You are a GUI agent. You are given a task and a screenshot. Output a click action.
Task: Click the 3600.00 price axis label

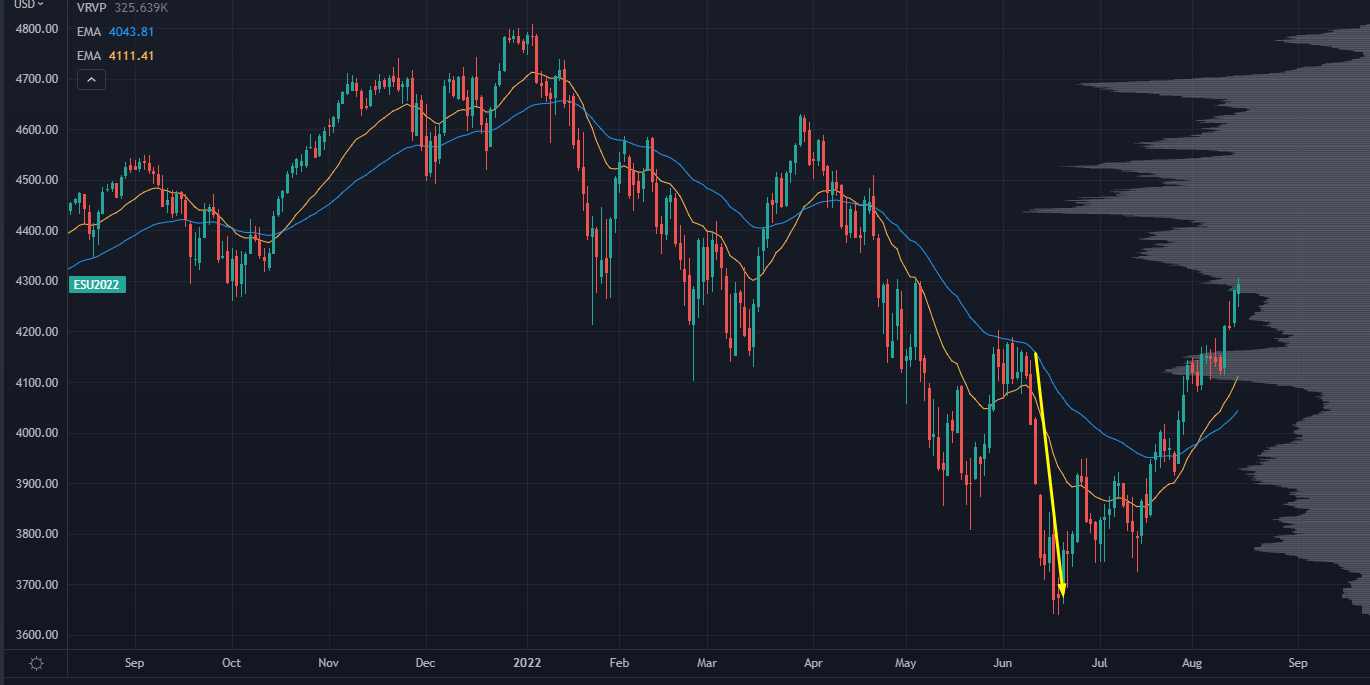pos(37,635)
